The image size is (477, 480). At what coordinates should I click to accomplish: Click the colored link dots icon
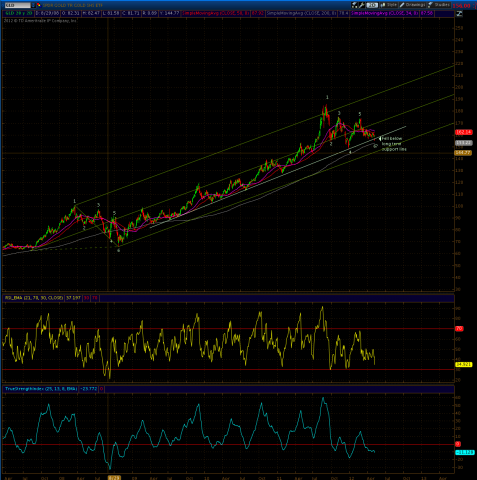(38, 5)
